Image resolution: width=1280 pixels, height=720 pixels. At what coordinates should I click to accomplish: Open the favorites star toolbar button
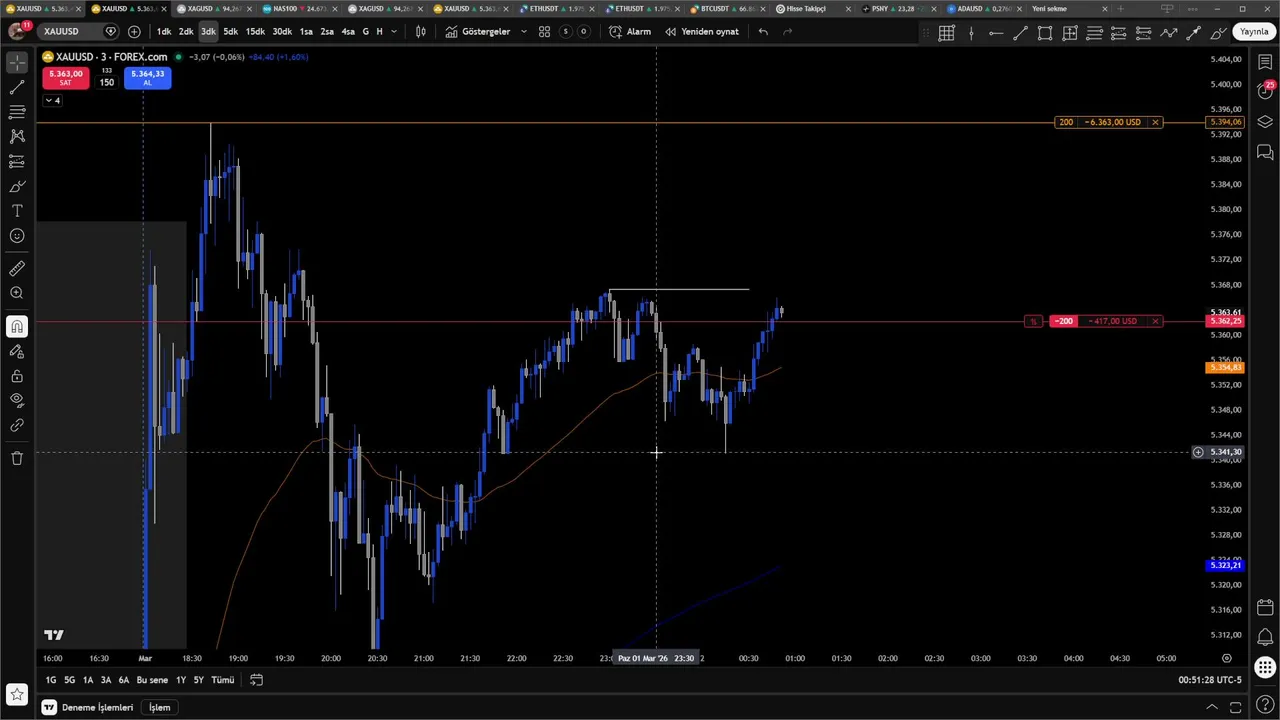click(17, 694)
